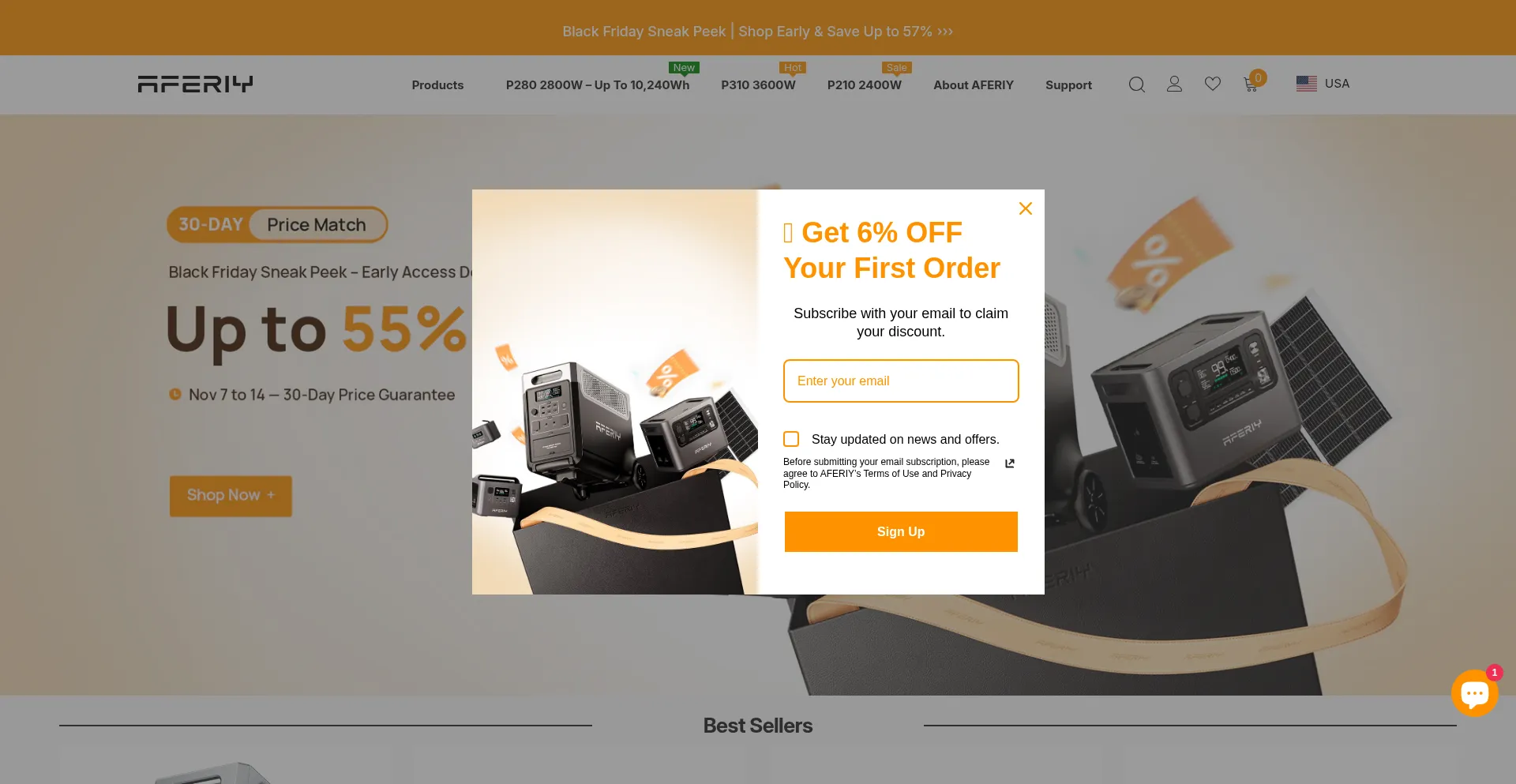1516x784 pixels.
Task: Focus the 'Enter your email' field
Action: pyautogui.click(x=901, y=381)
